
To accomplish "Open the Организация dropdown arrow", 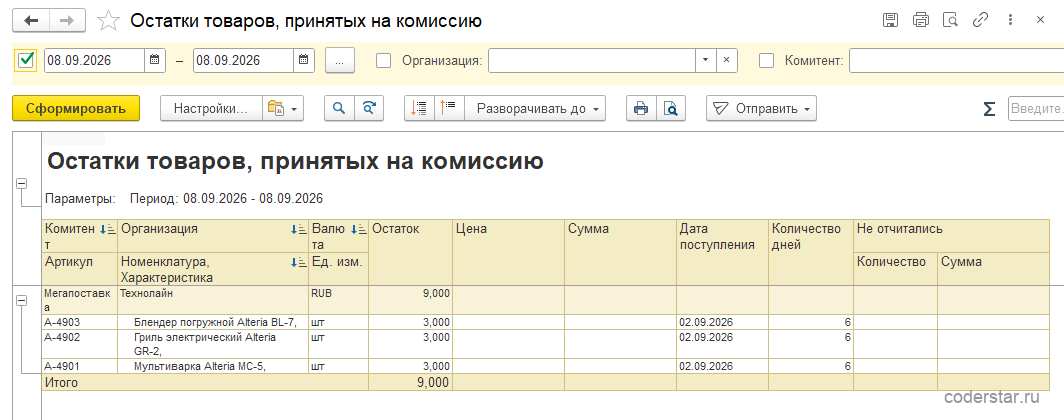I will coord(705,60).
